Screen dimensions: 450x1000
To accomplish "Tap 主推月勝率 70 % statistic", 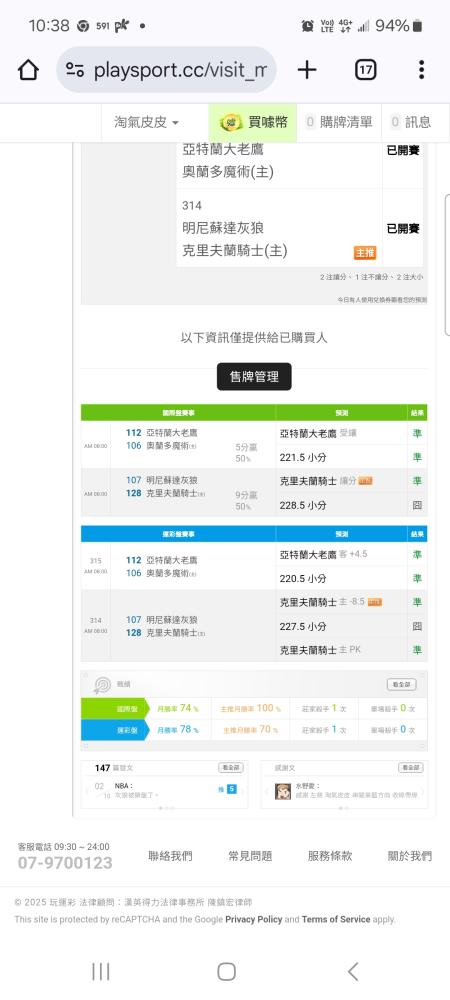I will pos(250,730).
